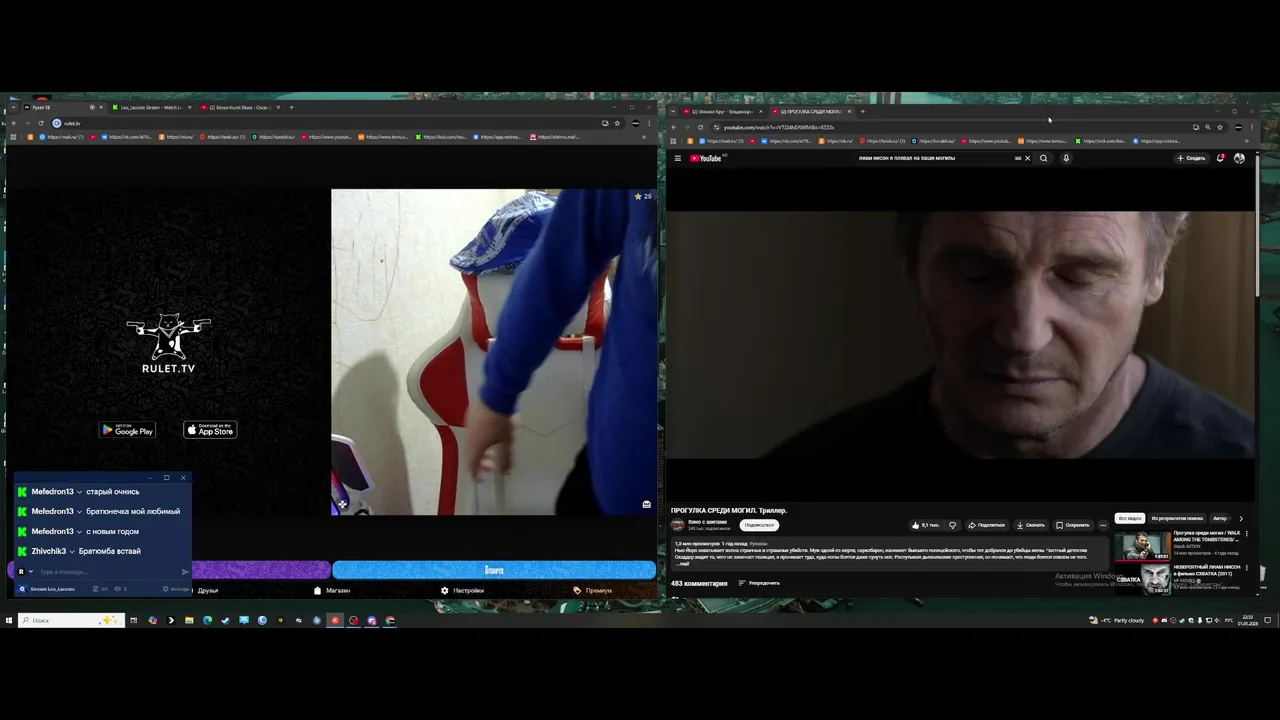Click the RULET.TV cat logo
This screenshot has height=720, width=1280.
[168, 343]
